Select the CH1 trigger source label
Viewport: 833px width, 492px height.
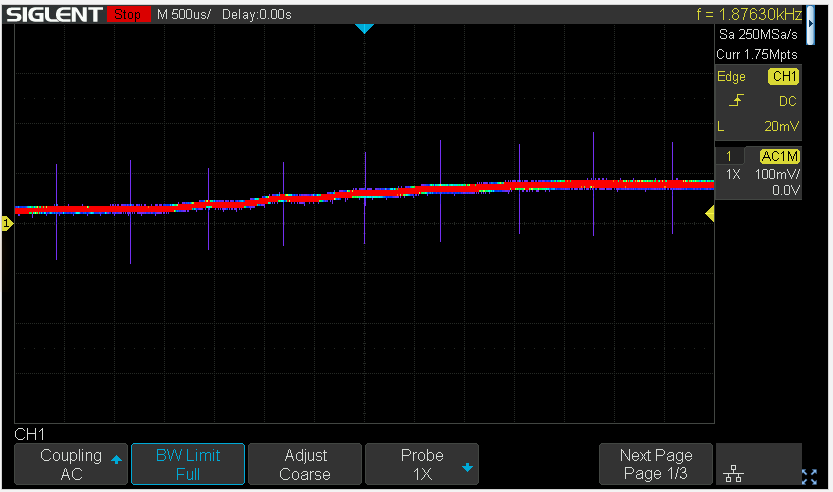pyautogui.click(x=784, y=77)
